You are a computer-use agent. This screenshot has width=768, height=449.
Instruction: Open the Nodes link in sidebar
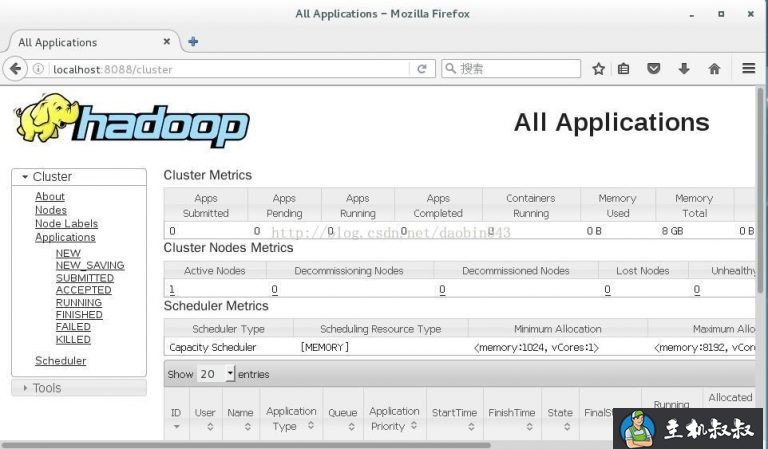[x=51, y=210]
